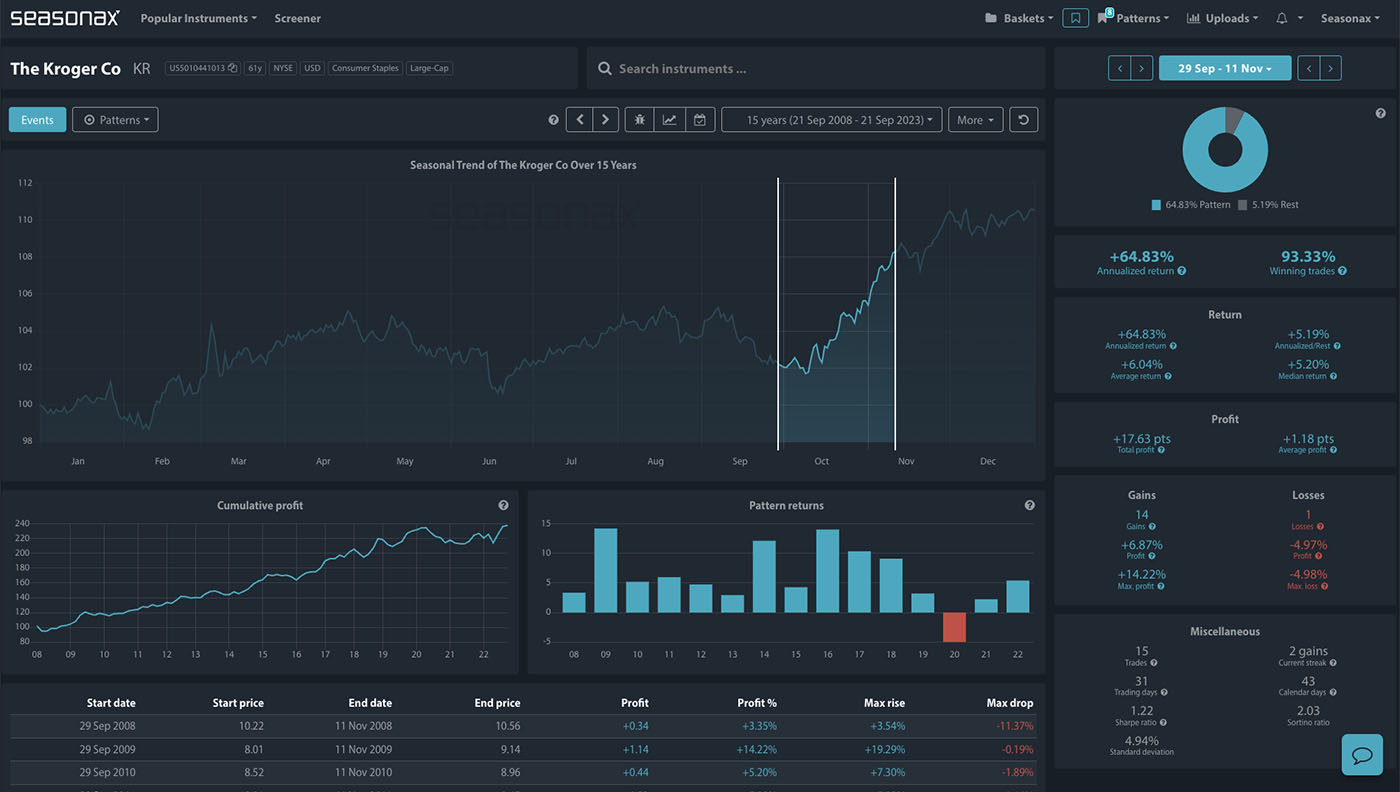Screen dimensions: 1400x792
Task: Copy the ISIN US5010441013 tag
Action: 203,68
